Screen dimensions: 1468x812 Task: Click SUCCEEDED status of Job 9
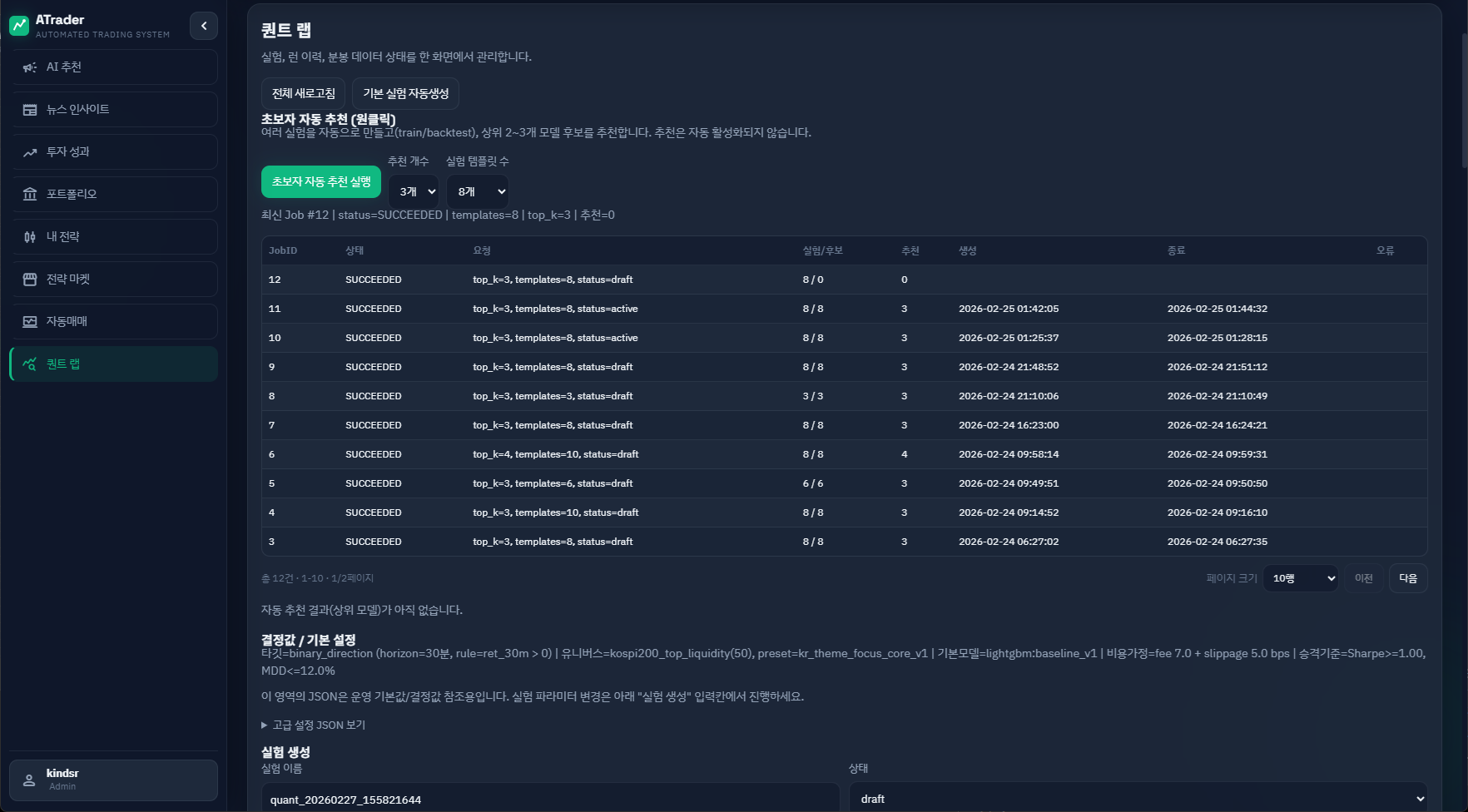coord(374,367)
